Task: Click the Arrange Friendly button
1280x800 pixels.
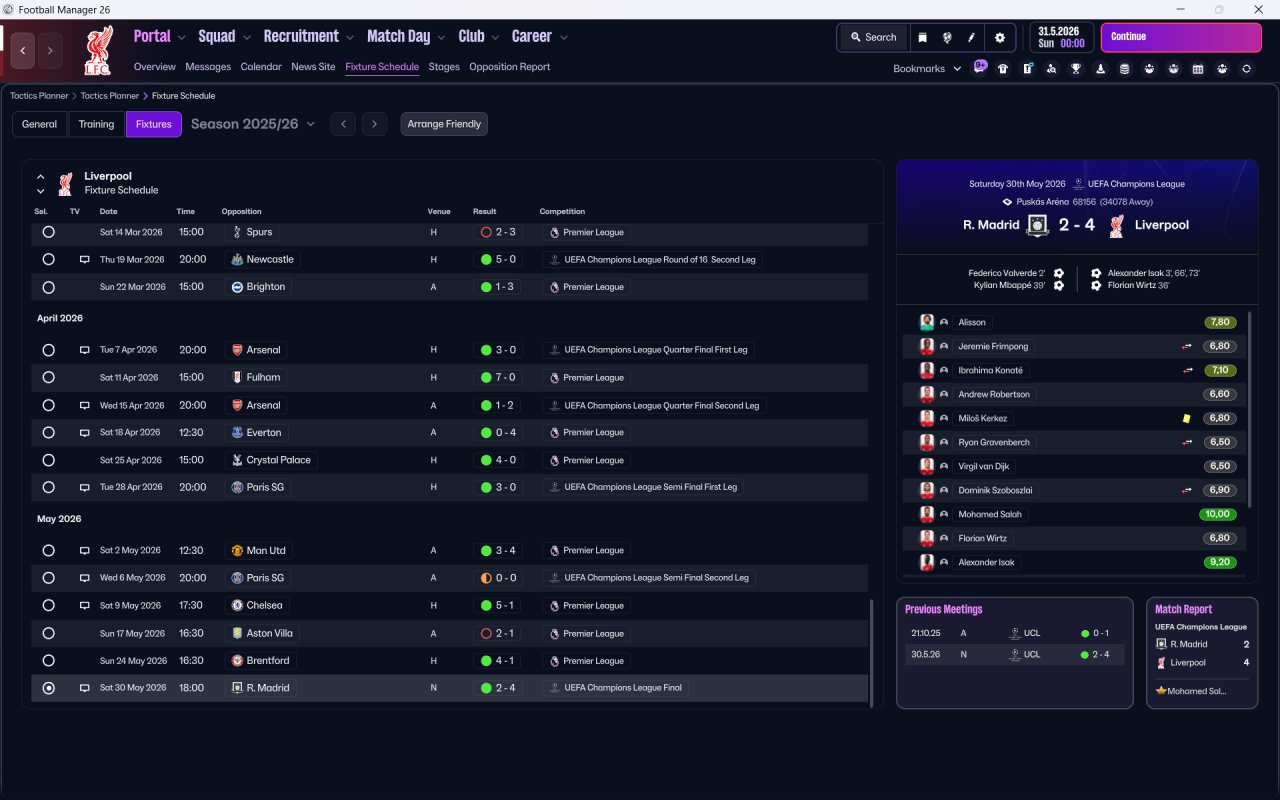Action: click(444, 124)
